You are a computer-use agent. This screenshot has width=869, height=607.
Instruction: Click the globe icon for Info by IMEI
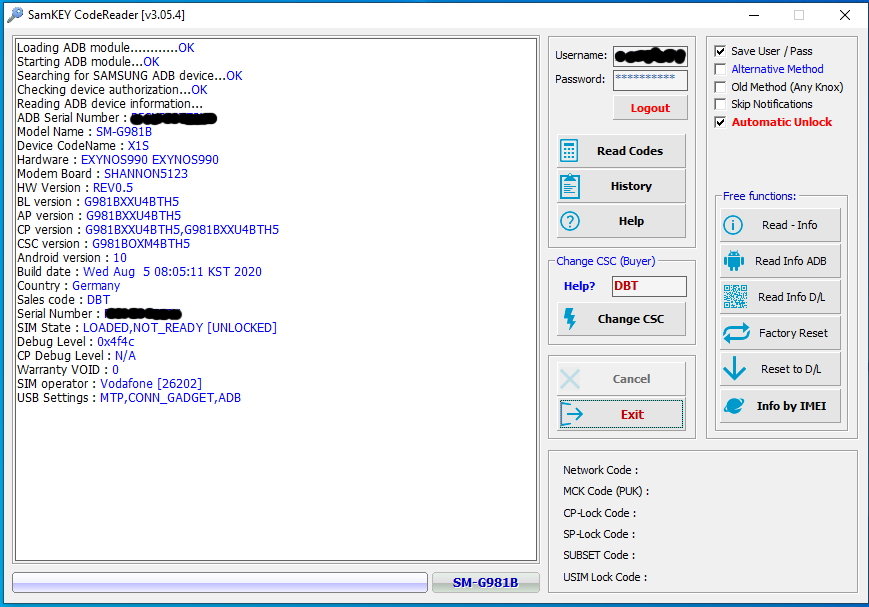point(734,406)
